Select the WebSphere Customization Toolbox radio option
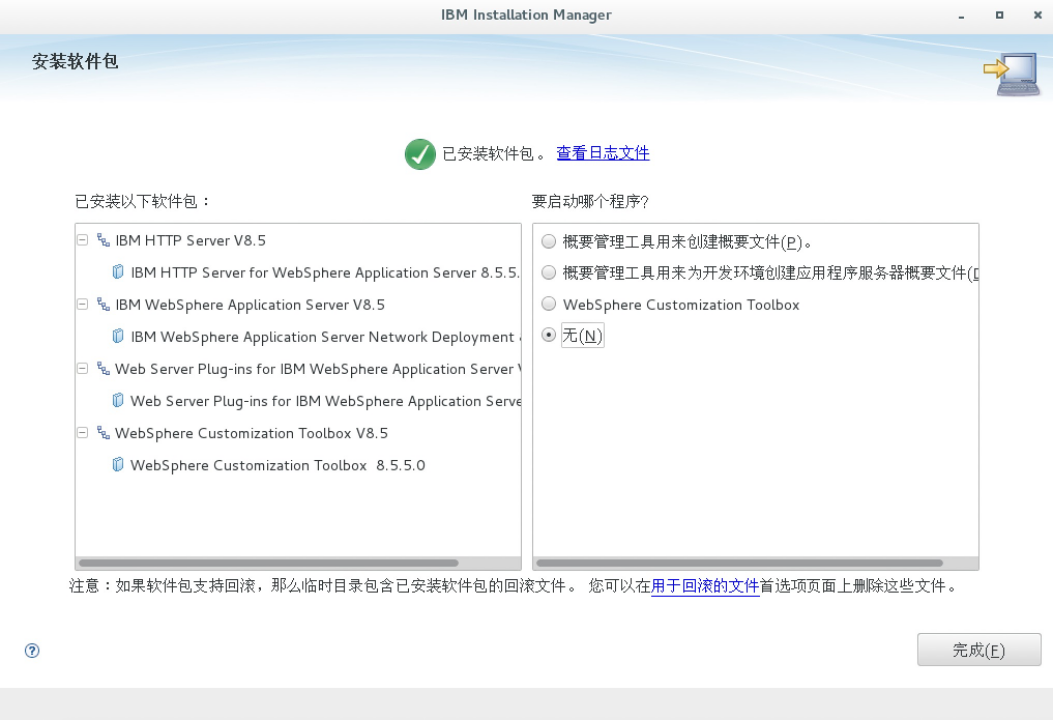The image size is (1053, 720). pyautogui.click(x=548, y=305)
